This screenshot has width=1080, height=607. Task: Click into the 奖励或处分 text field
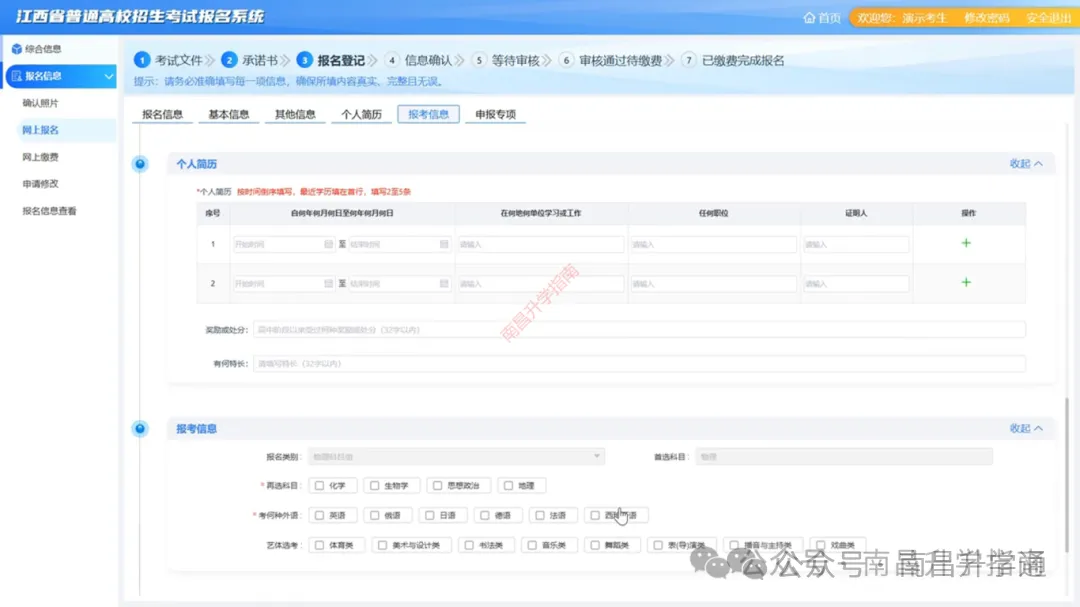[639, 329]
